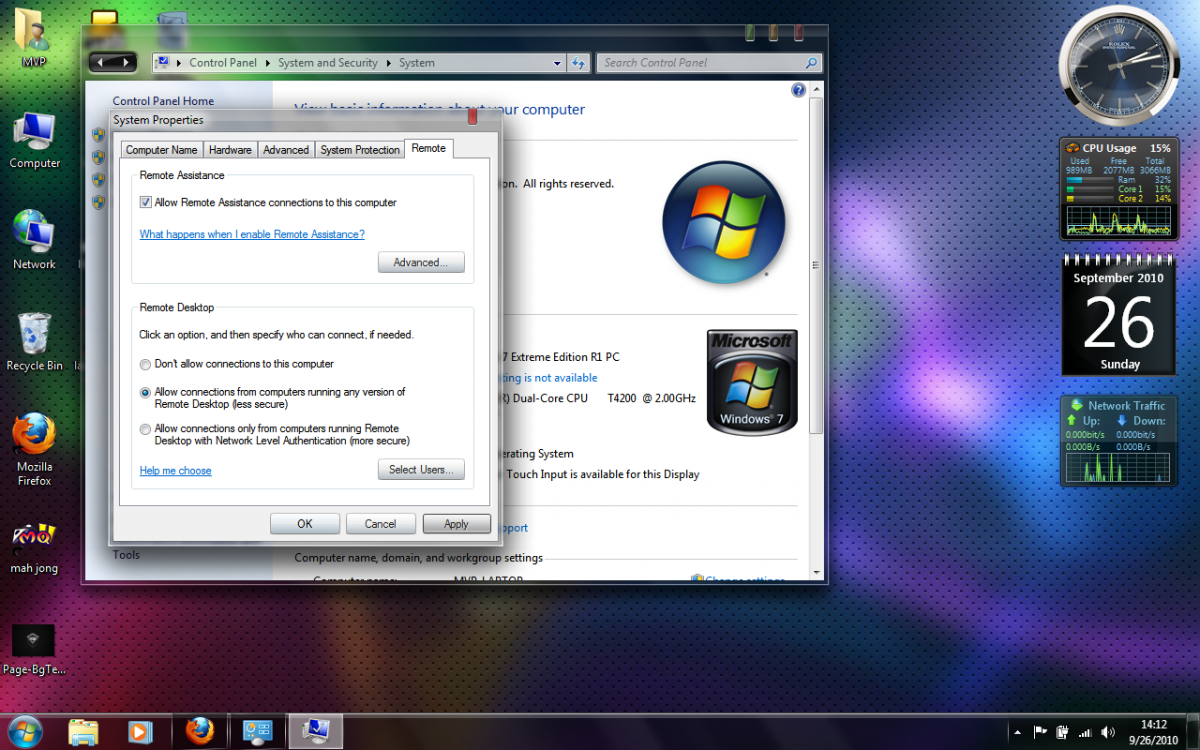Click the Control Panel vertical scrollbar thumb
The image size is (1200, 750).
click(x=817, y=265)
